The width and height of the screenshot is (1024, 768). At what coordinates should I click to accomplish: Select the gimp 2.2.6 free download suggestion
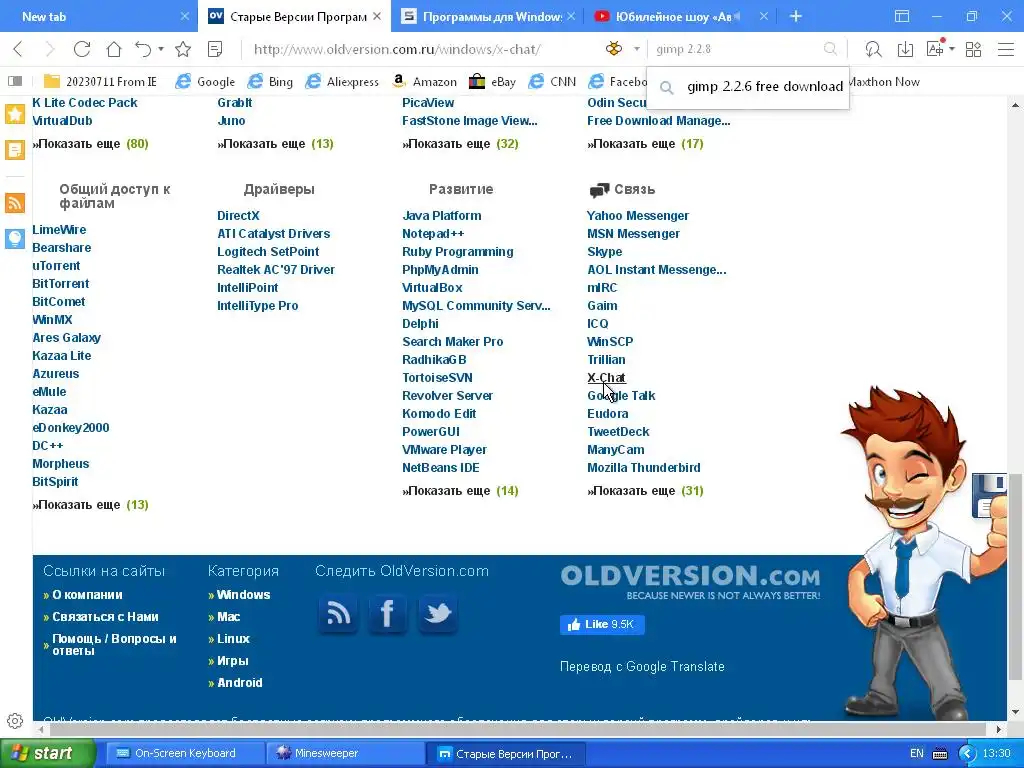click(748, 86)
